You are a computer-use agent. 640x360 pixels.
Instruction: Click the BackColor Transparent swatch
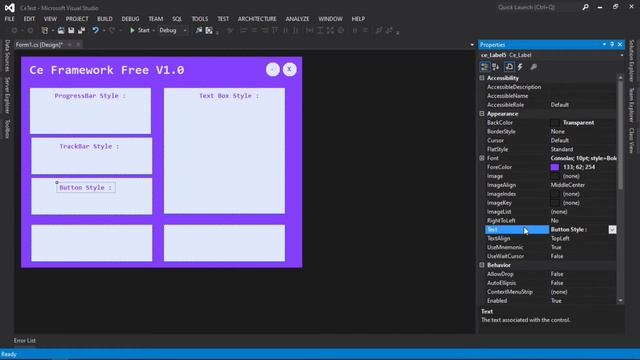pyautogui.click(x=555, y=122)
